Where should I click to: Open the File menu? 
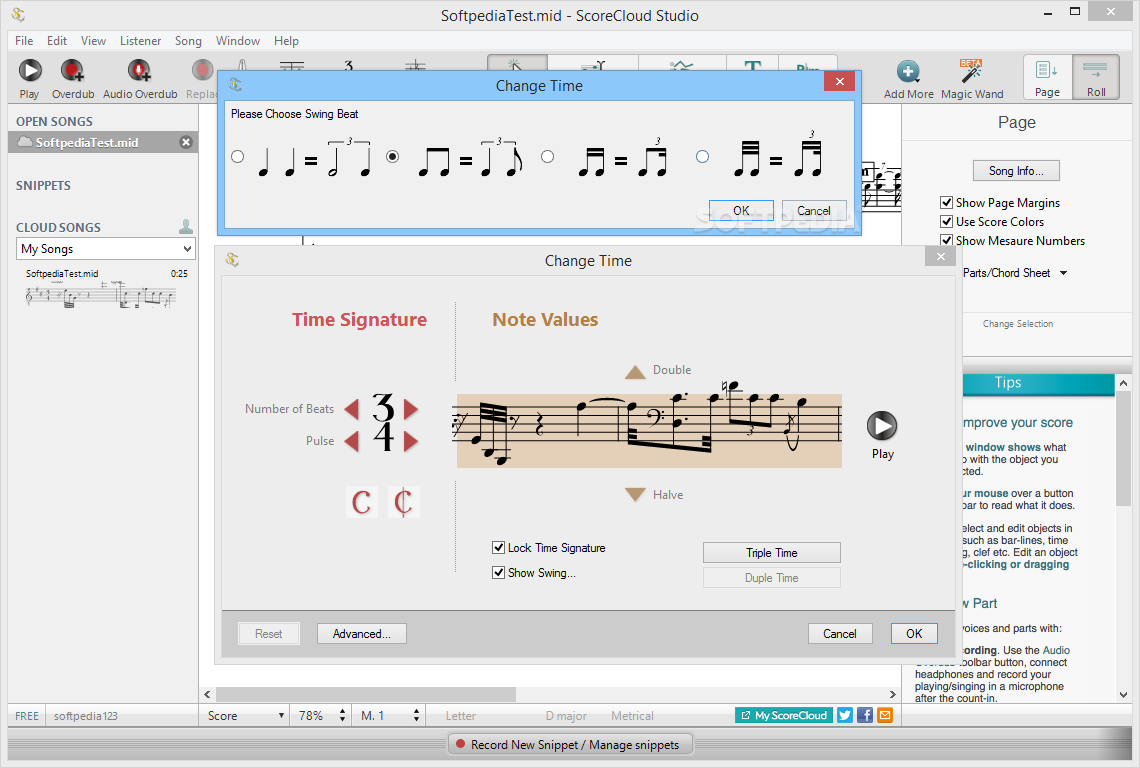(x=24, y=41)
